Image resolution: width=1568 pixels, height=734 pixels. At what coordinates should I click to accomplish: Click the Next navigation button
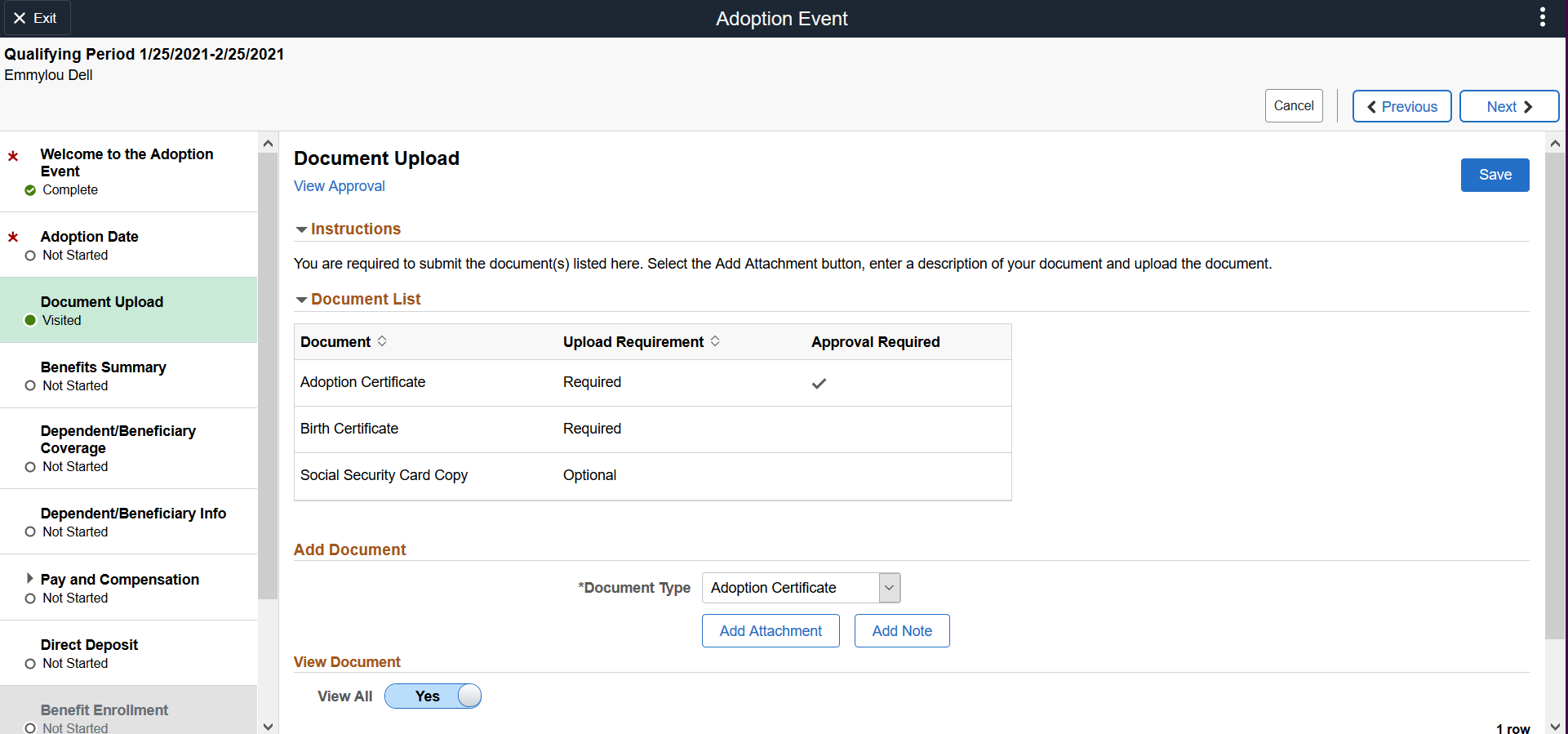click(x=1508, y=107)
